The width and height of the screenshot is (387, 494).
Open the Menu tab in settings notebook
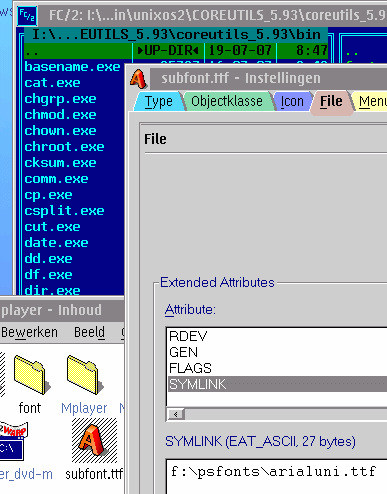pyautogui.click(x=372, y=101)
